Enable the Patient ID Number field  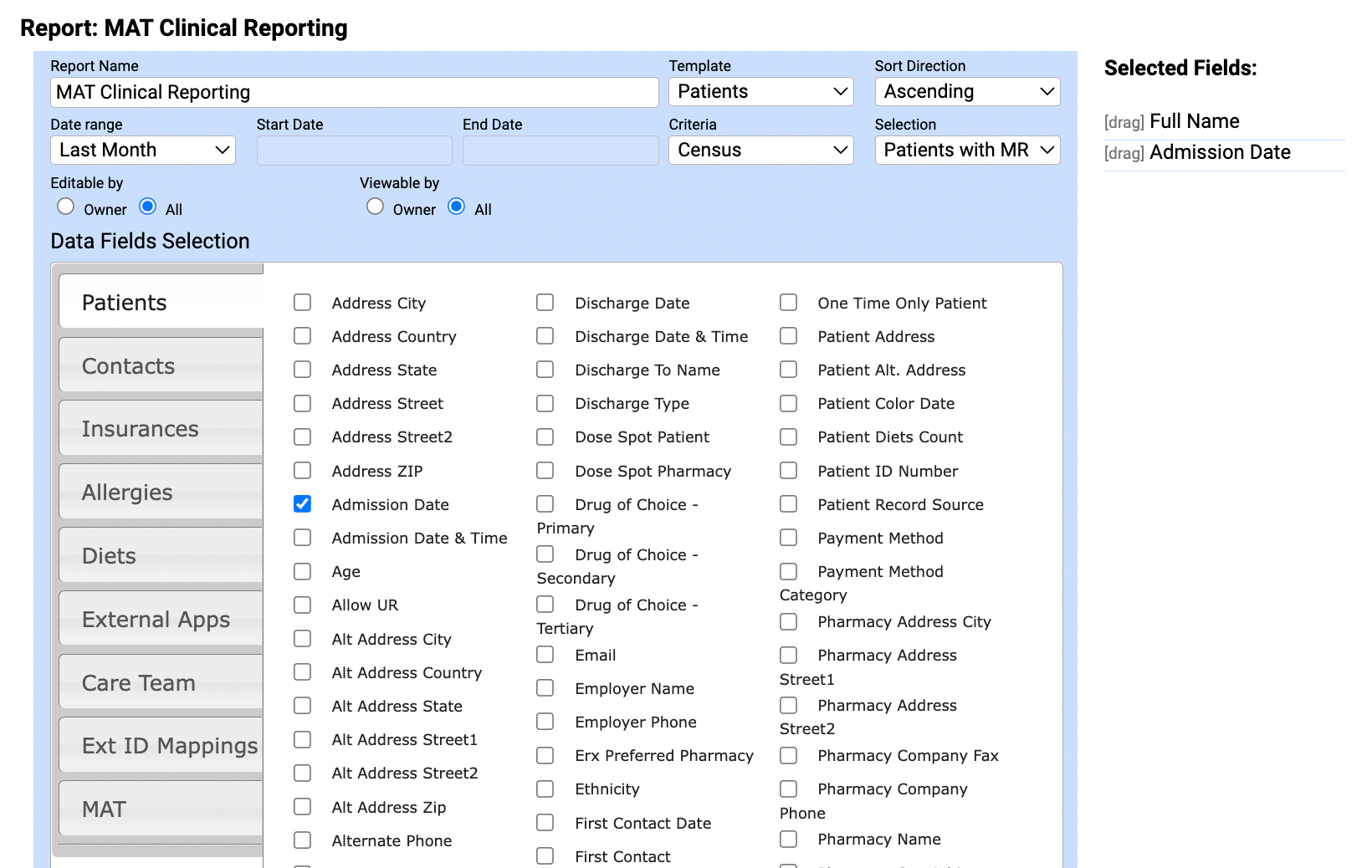pyautogui.click(x=787, y=470)
